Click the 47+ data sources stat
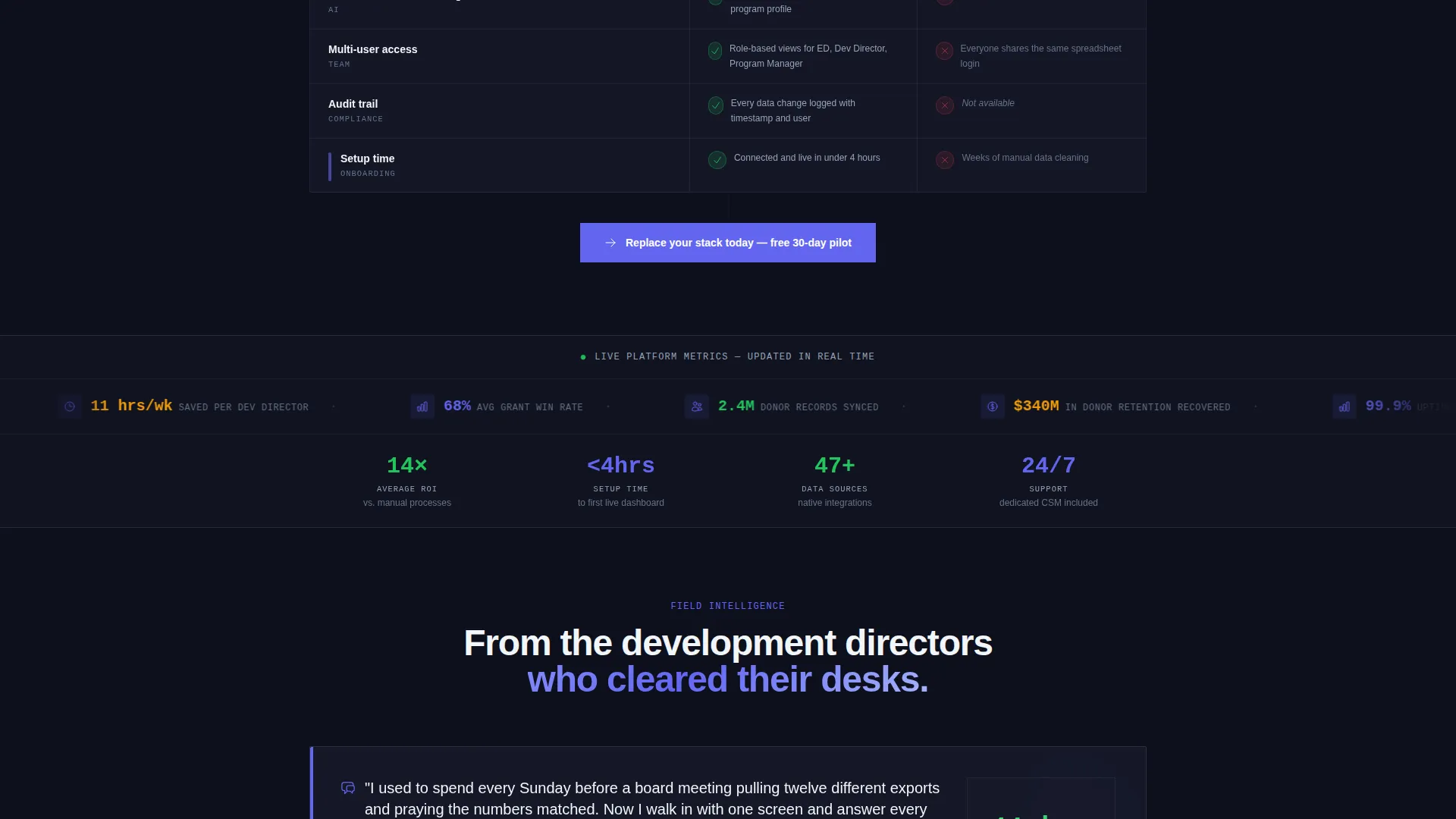Screen dimensions: 1456x819 (x=835, y=465)
